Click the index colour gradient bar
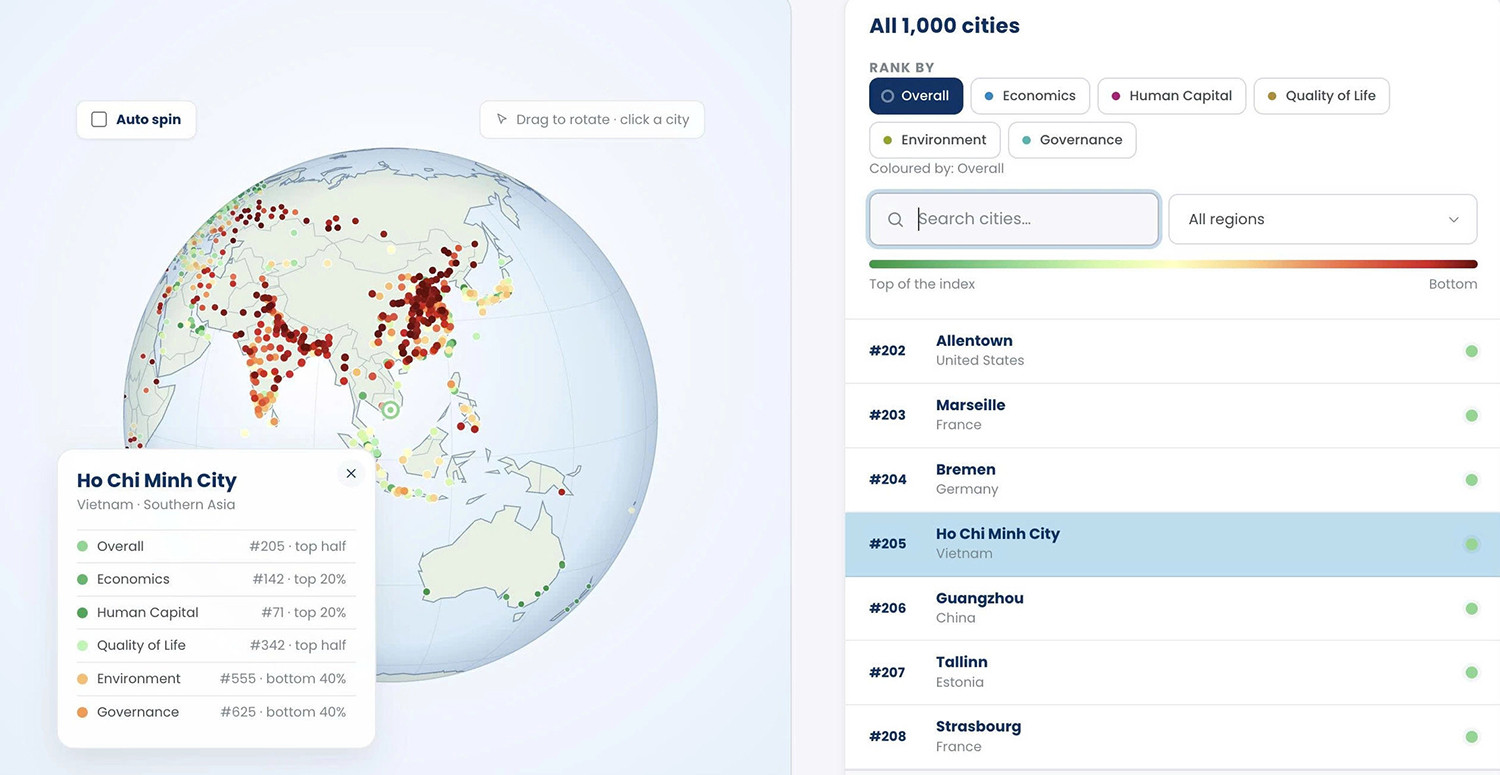Image resolution: width=1500 pixels, height=775 pixels. [1173, 264]
